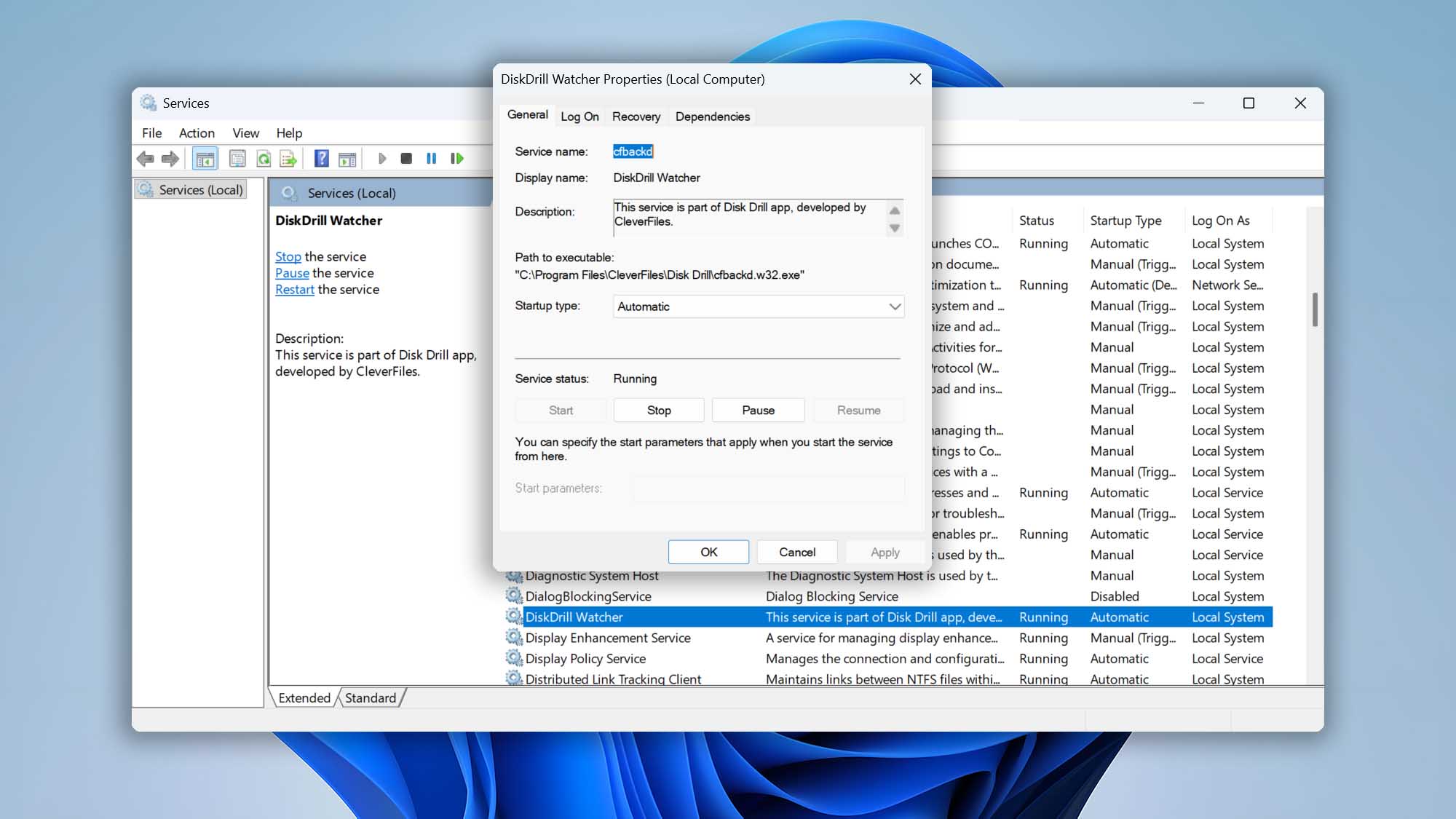
Task: Click gear icon beside Display Policy Service
Action: coord(514,658)
